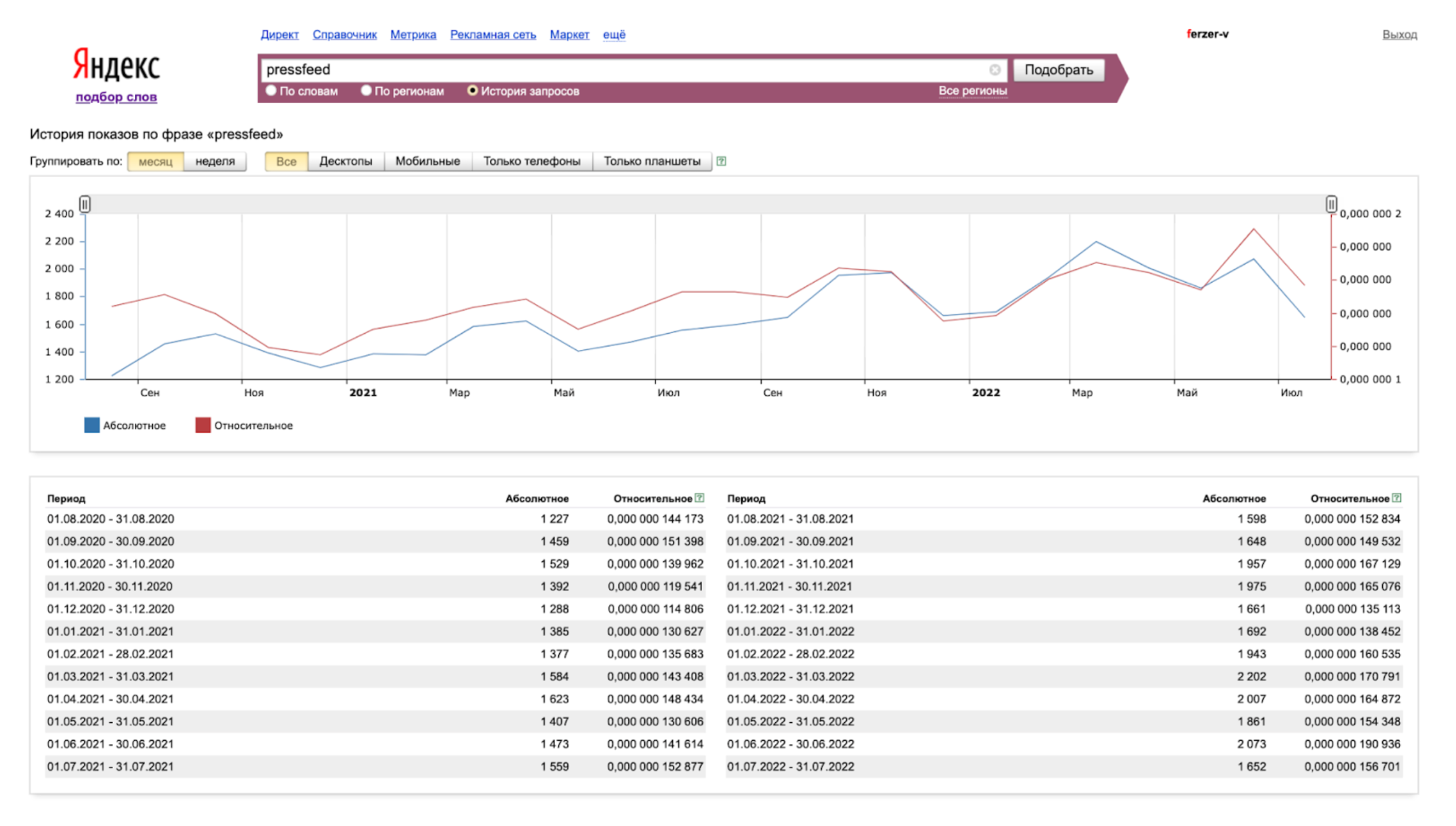
Task: Group chart by месяц
Action: pyautogui.click(x=156, y=161)
